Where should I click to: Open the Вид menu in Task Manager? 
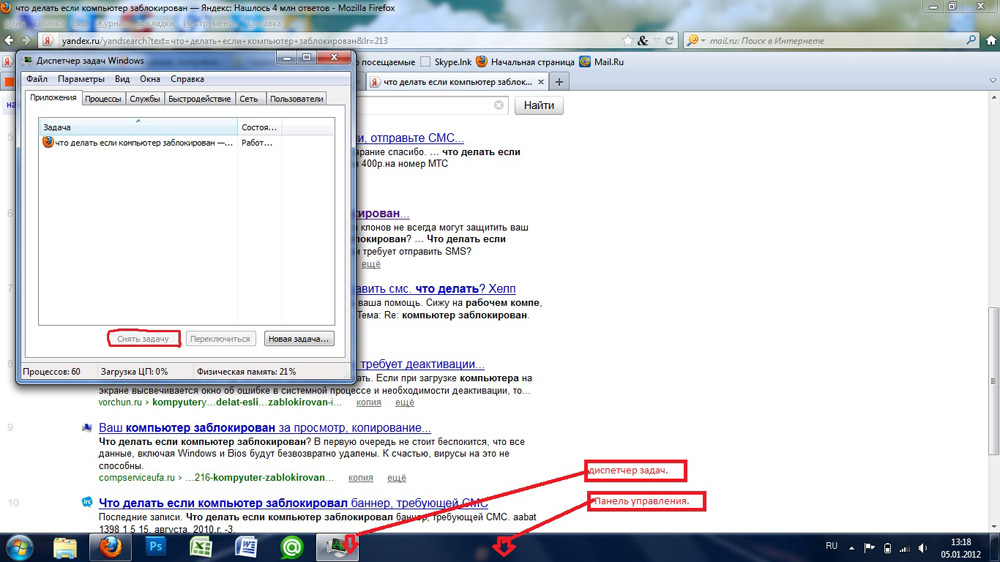[122, 79]
